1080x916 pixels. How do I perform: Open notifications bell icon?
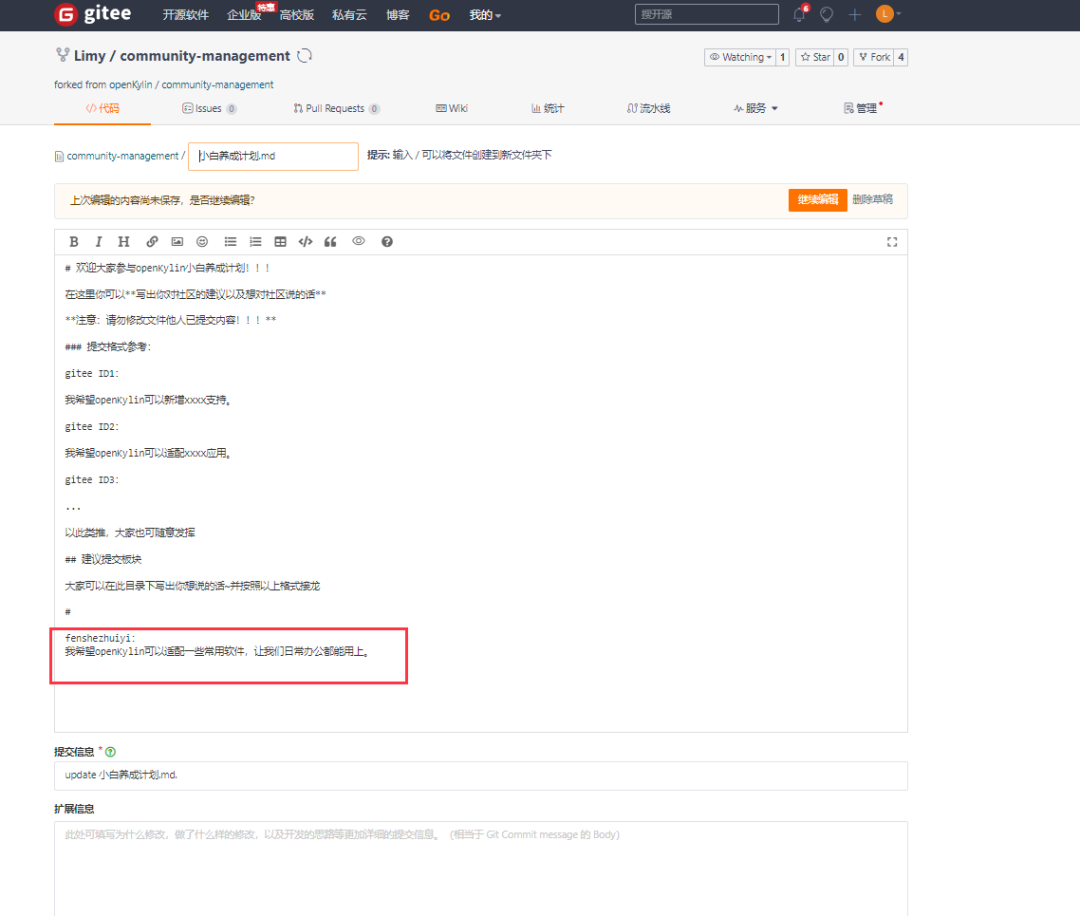pos(800,14)
